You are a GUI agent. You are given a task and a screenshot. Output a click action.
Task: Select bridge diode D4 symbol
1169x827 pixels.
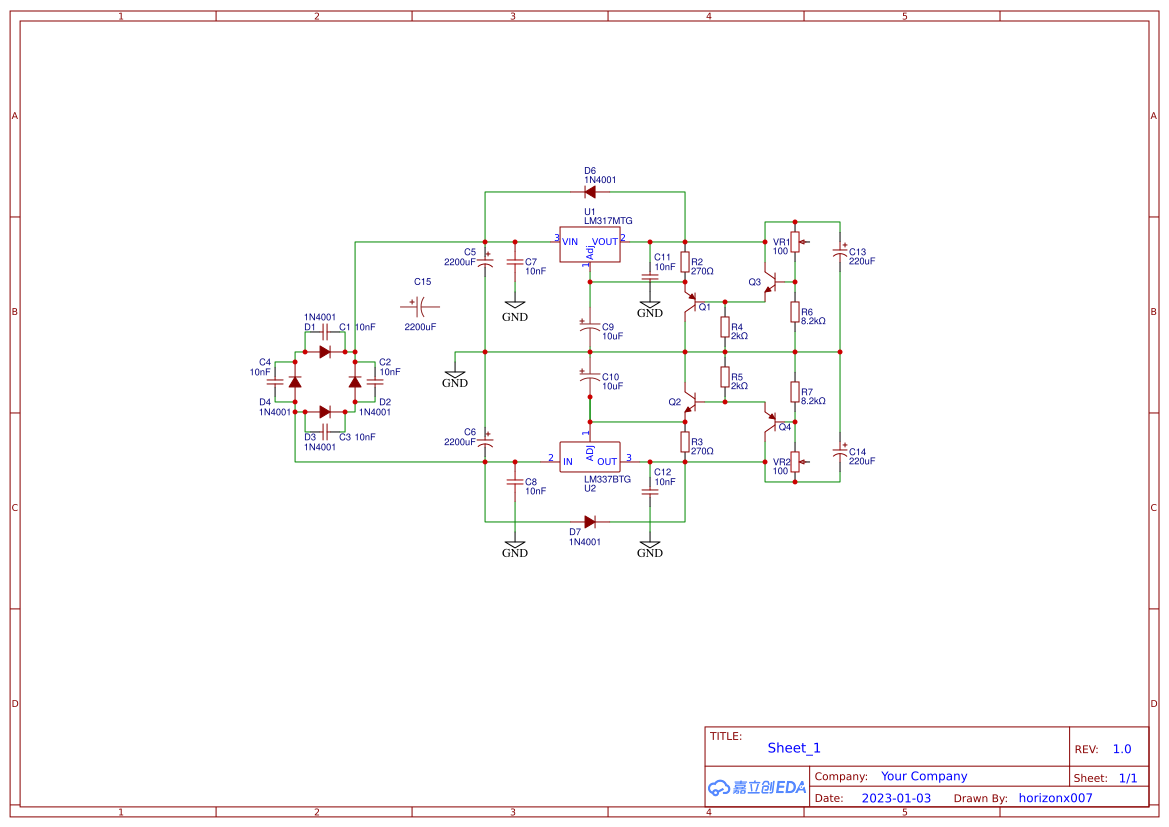click(x=295, y=382)
